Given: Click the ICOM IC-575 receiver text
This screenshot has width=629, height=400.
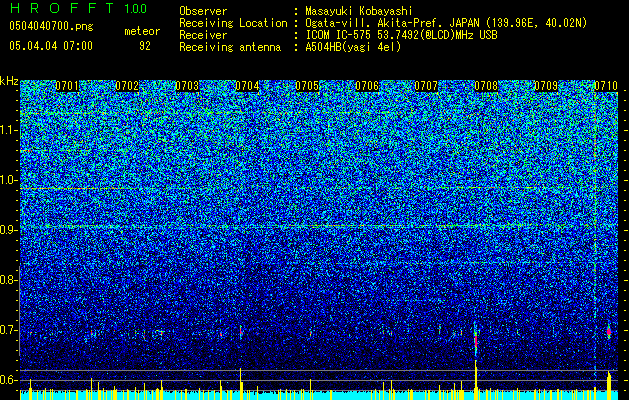Looking at the screenshot, I should click(401, 35).
